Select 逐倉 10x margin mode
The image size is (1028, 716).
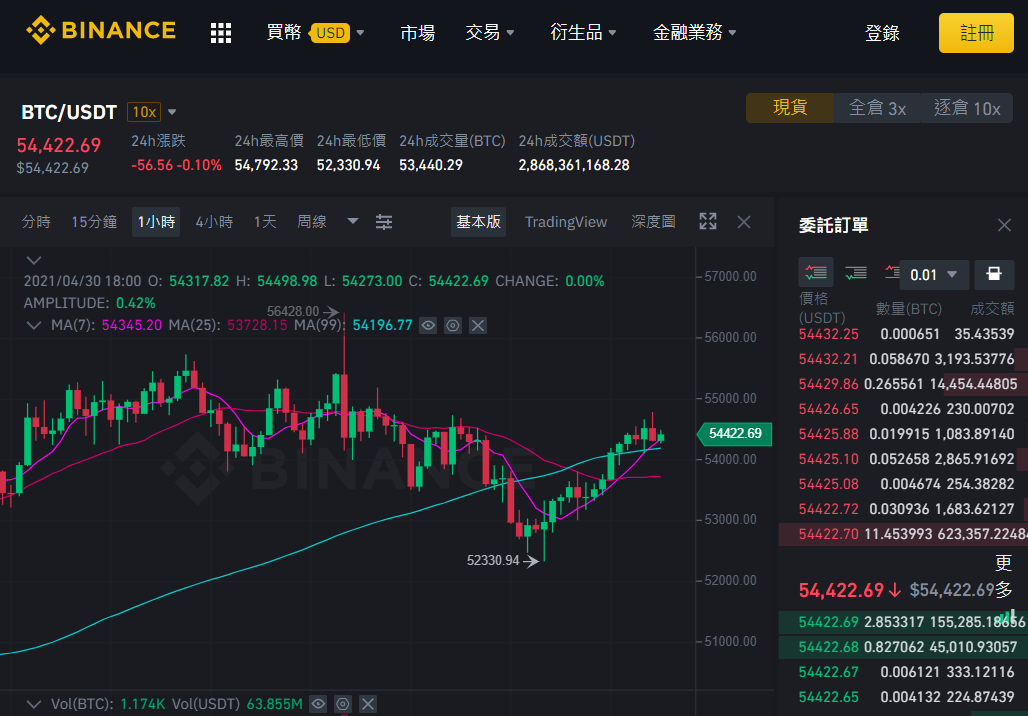coord(967,108)
